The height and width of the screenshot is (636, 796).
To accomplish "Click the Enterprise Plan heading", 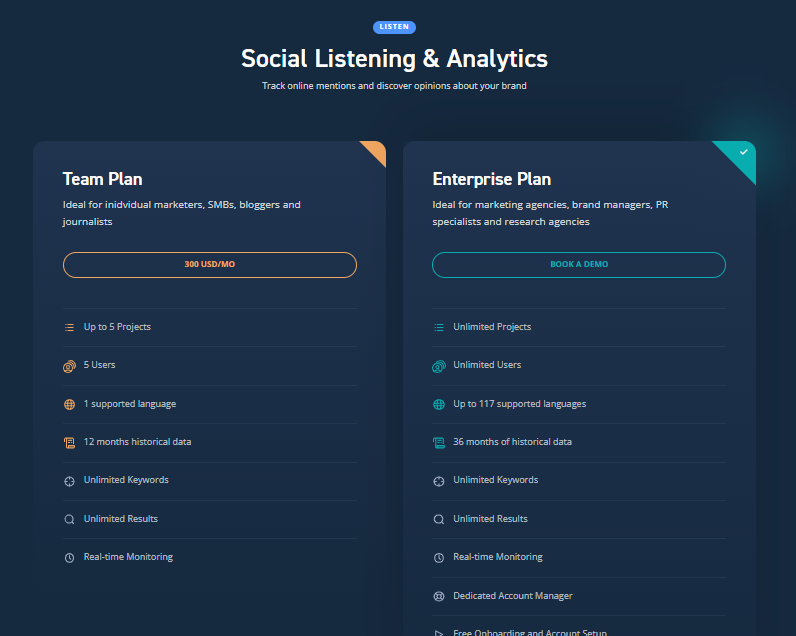I will 492,179.
